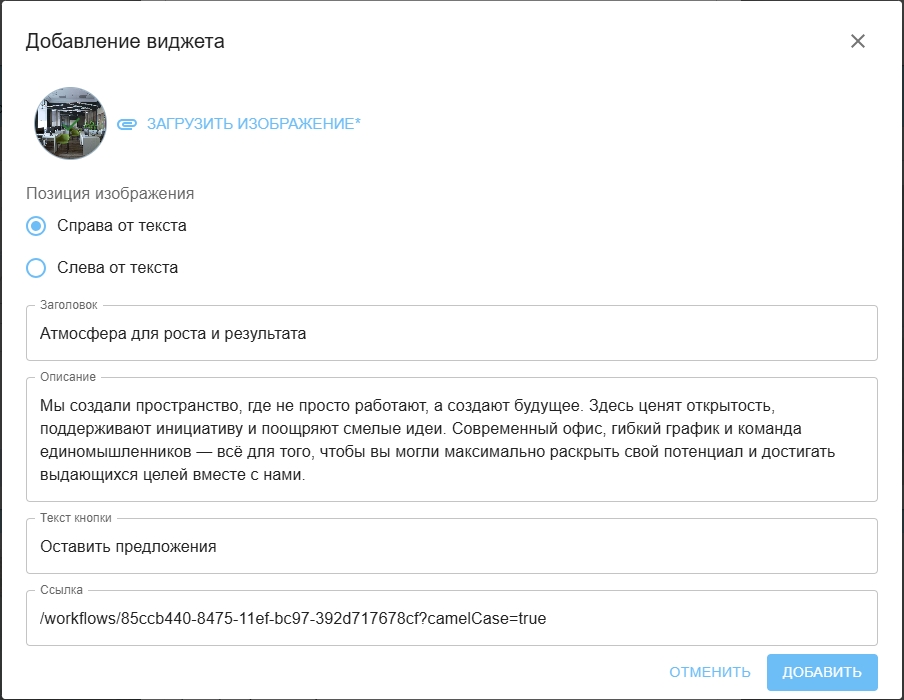The image size is (904, 700).
Task: Click the small Заголовок field label
Action: click(69, 305)
